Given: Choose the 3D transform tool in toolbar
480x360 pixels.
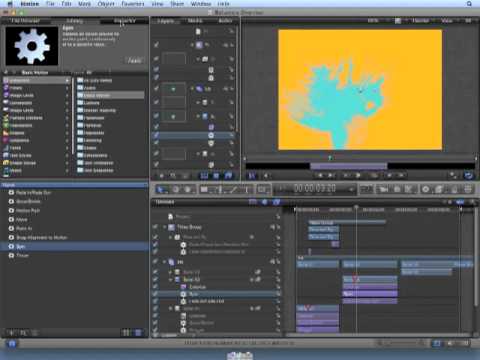Looking at the screenshot, I should pyautogui.click(x=176, y=189).
